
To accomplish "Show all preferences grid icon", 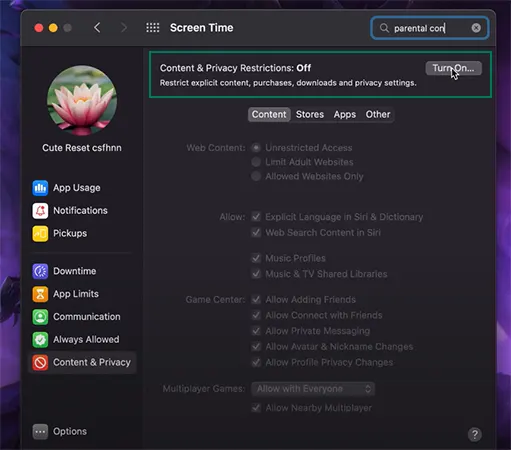I will [x=153, y=28].
